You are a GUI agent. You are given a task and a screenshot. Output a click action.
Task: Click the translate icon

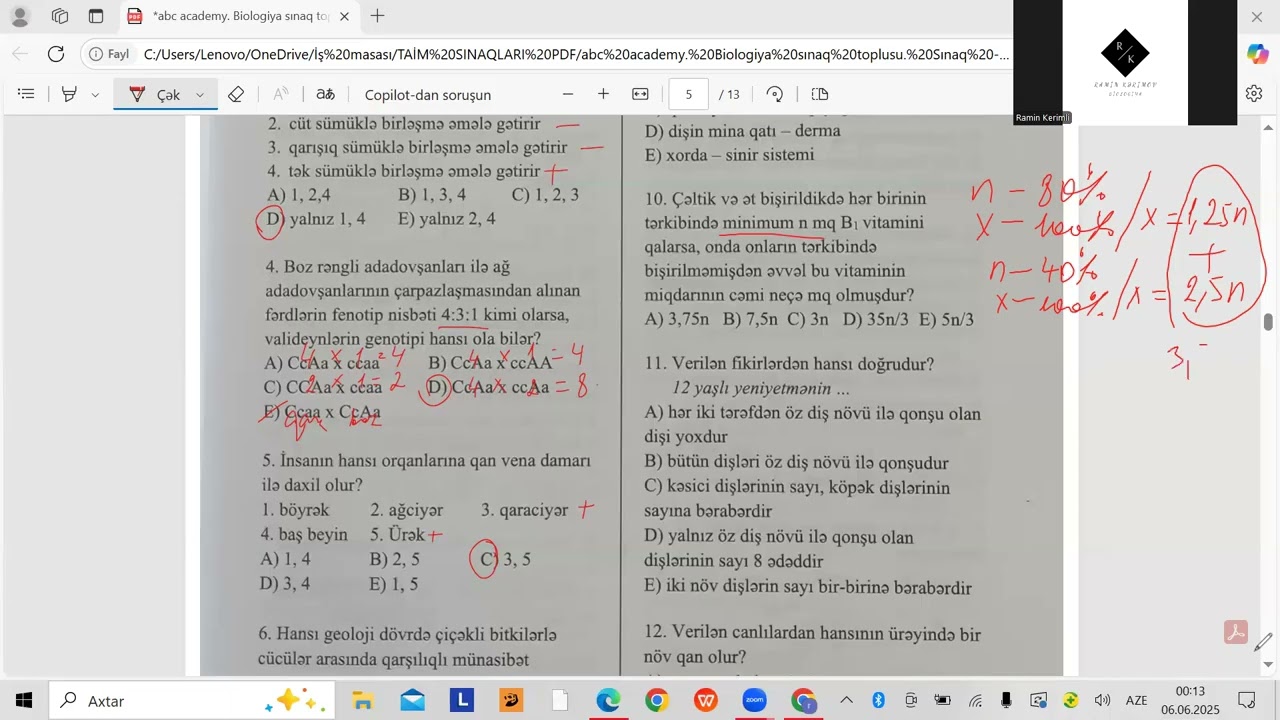pos(325,94)
